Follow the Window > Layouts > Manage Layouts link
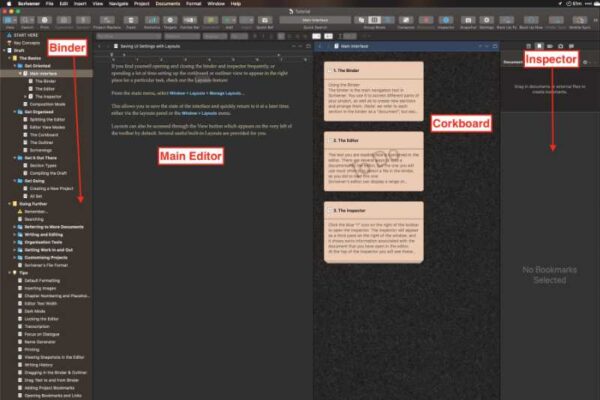Image resolution: width=600 pixels, height=400 pixels. click(x=207, y=93)
